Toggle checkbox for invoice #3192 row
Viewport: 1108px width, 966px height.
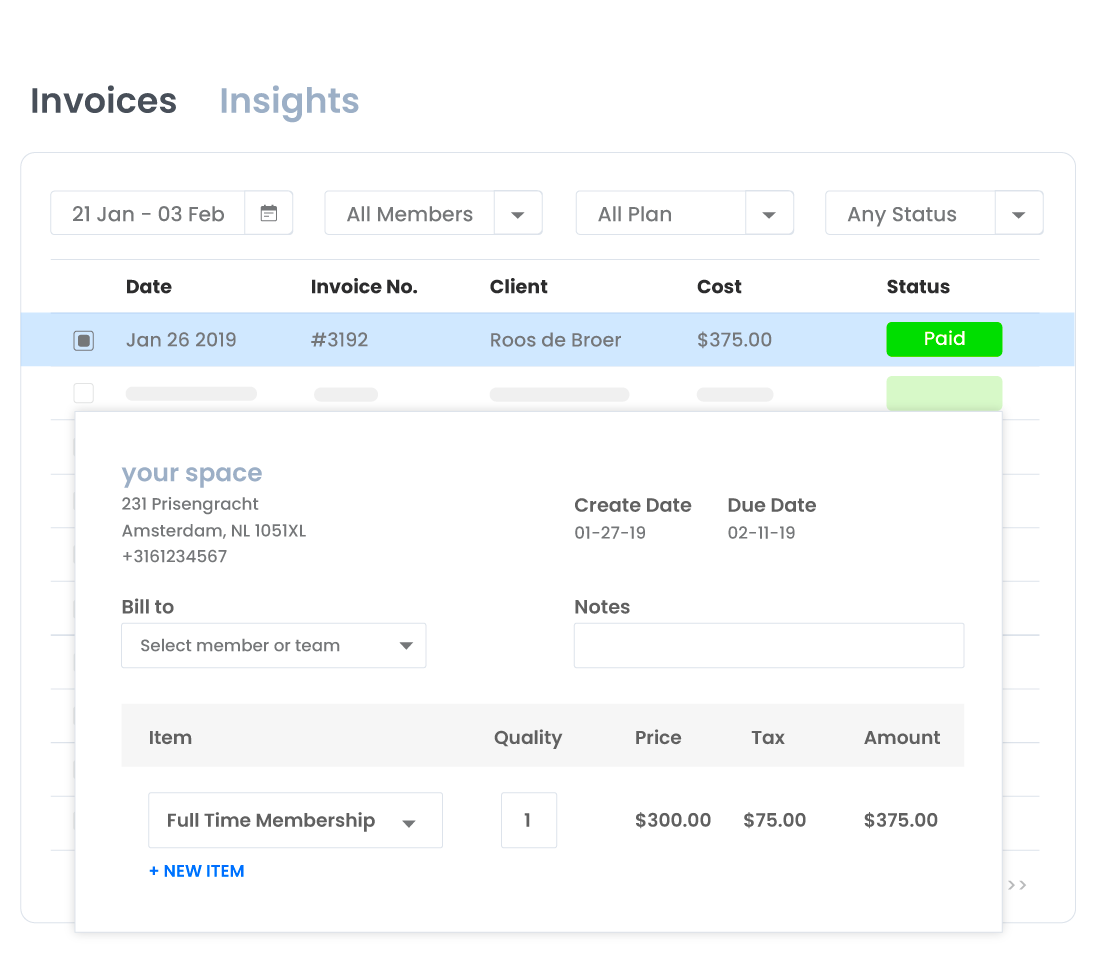[83, 341]
